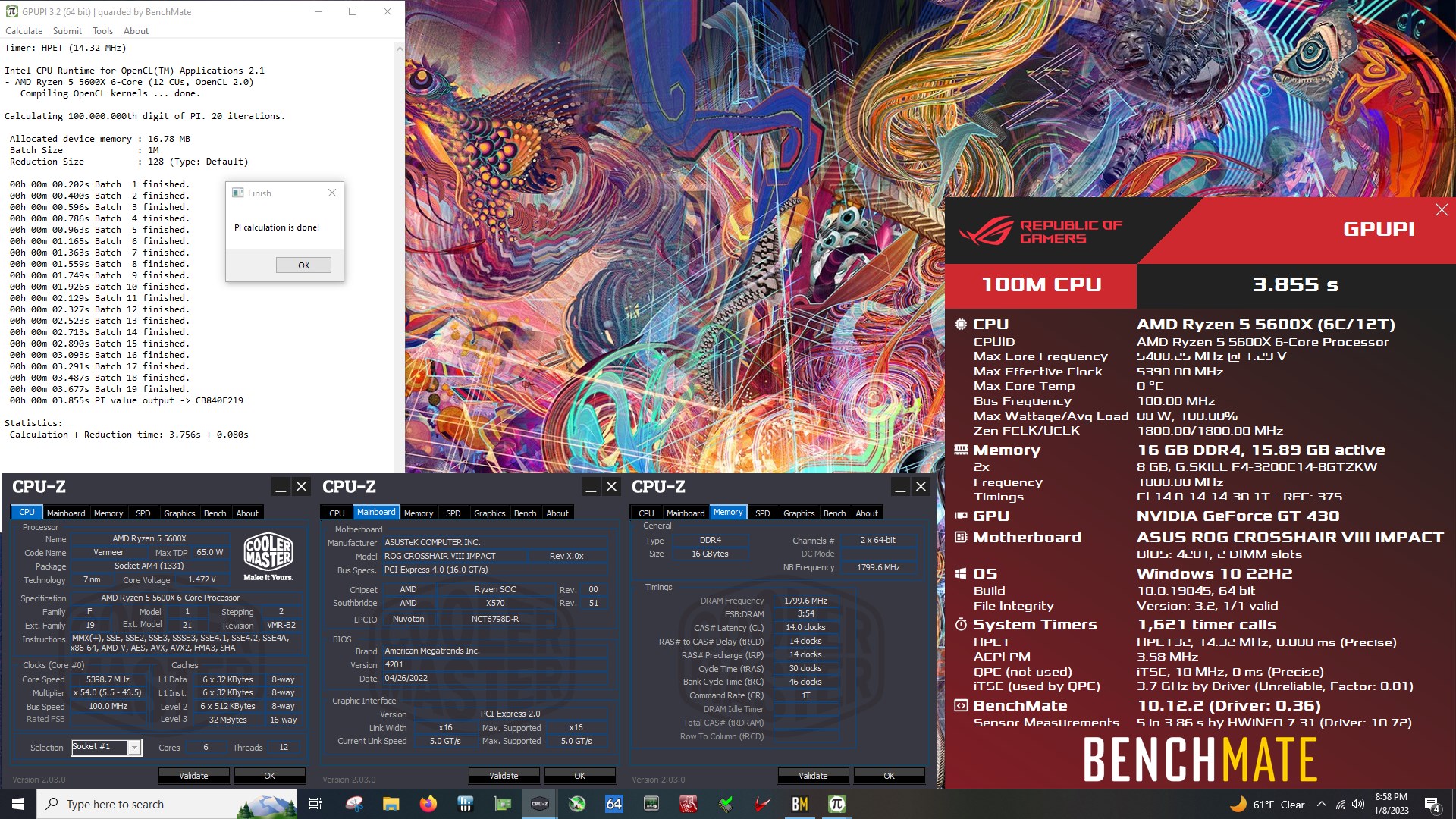Click the 3.855 s result in BenchMate
This screenshot has width=1456, height=819.
click(x=1295, y=284)
